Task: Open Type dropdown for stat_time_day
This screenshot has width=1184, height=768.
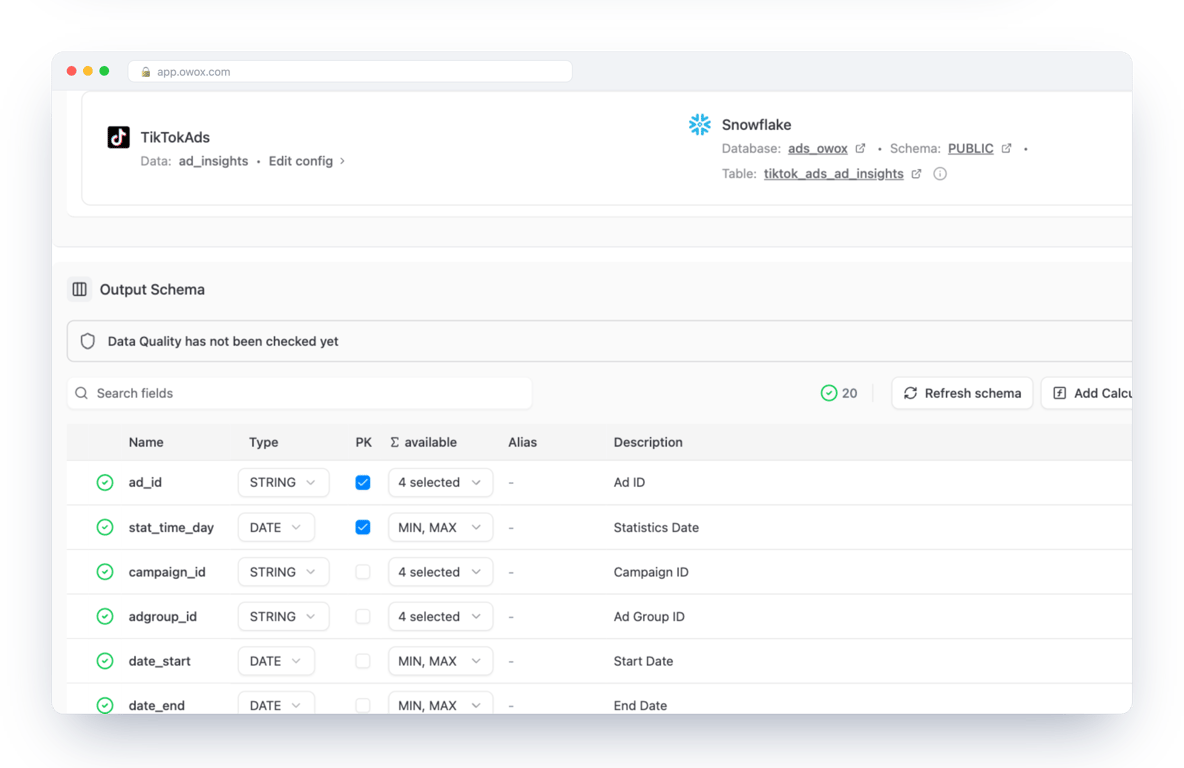Action: [276, 527]
